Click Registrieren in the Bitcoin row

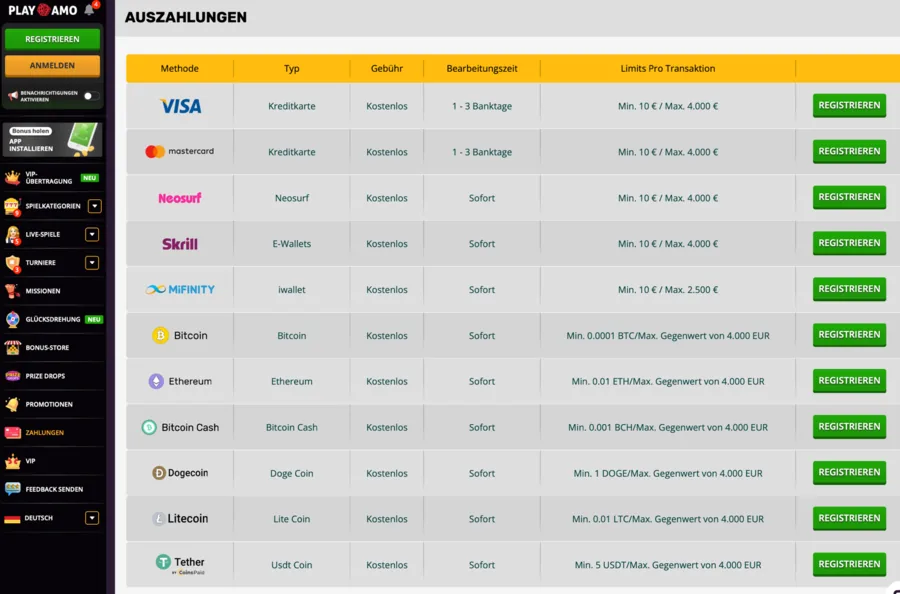(x=849, y=335)
